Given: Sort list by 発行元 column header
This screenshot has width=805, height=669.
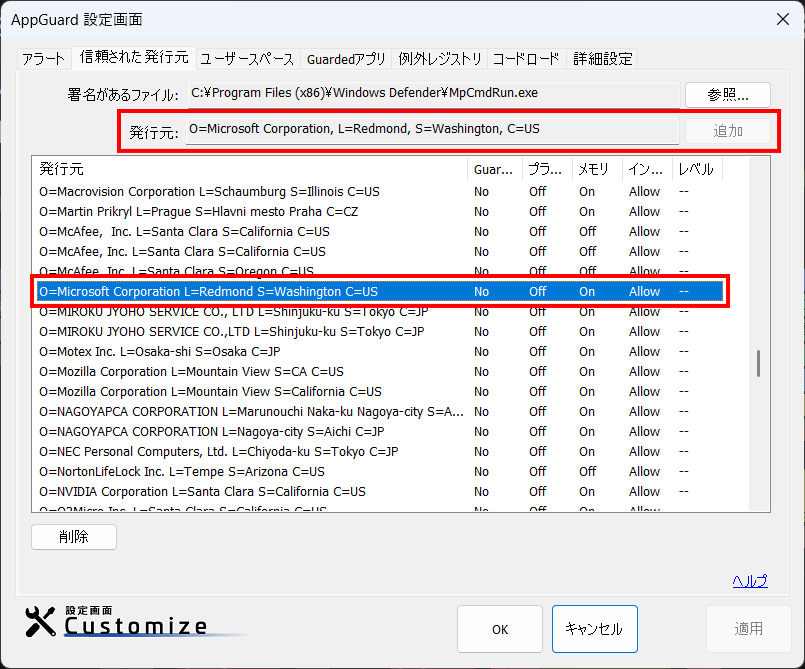Looking at the screenshot, I should click(250, 169).
